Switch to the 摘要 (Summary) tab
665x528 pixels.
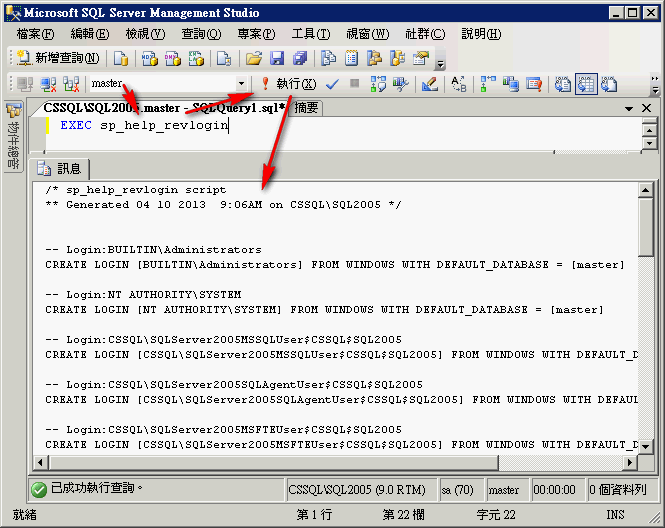pyautogui.click(x=307, y=107)
